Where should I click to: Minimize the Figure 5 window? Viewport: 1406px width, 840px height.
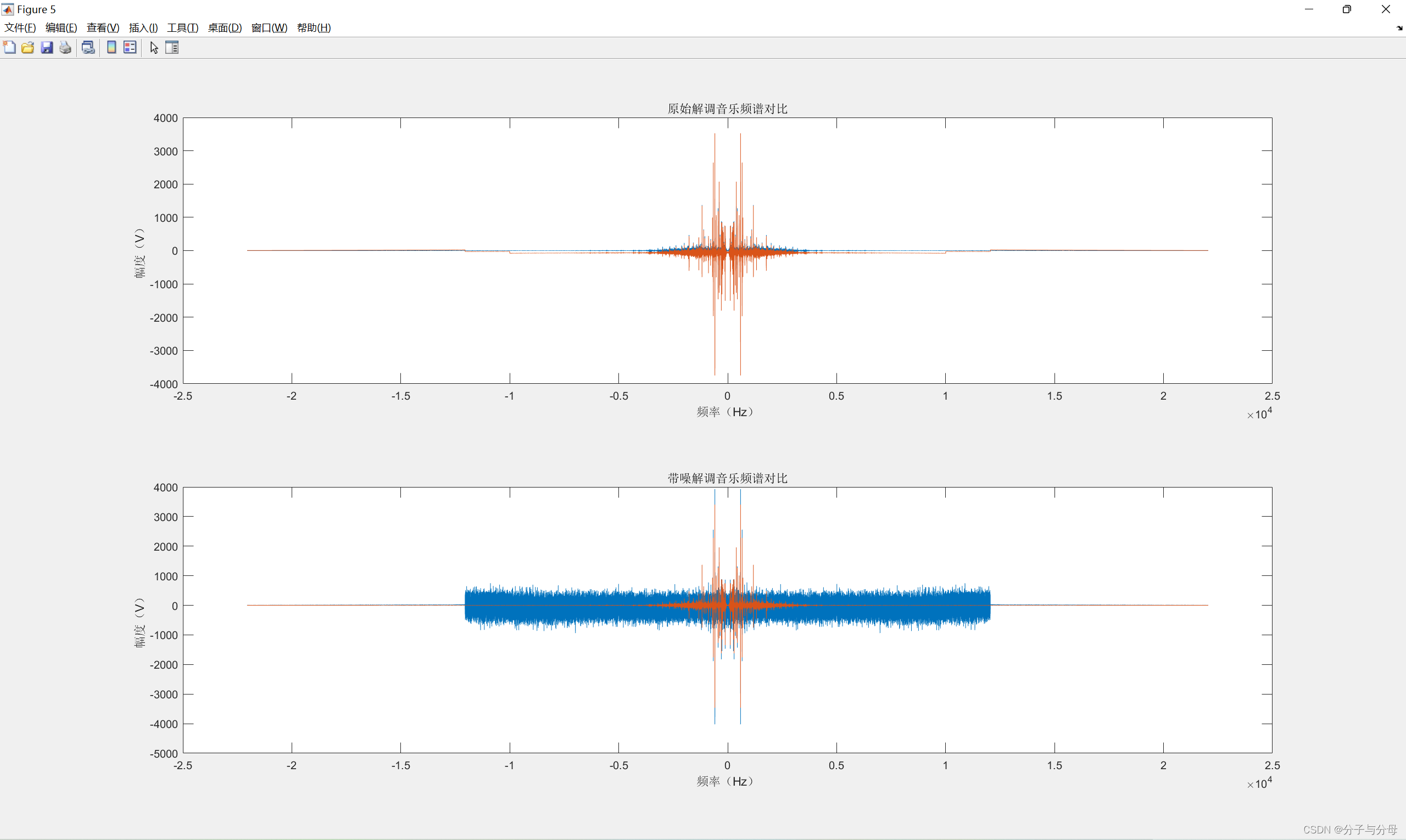1309,9
